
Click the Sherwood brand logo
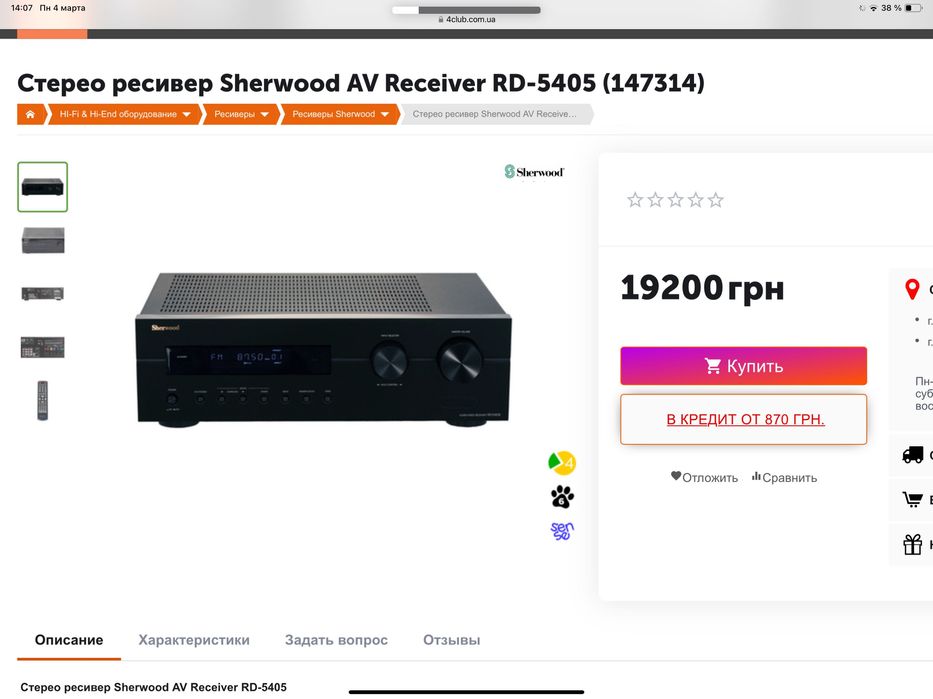534,172
